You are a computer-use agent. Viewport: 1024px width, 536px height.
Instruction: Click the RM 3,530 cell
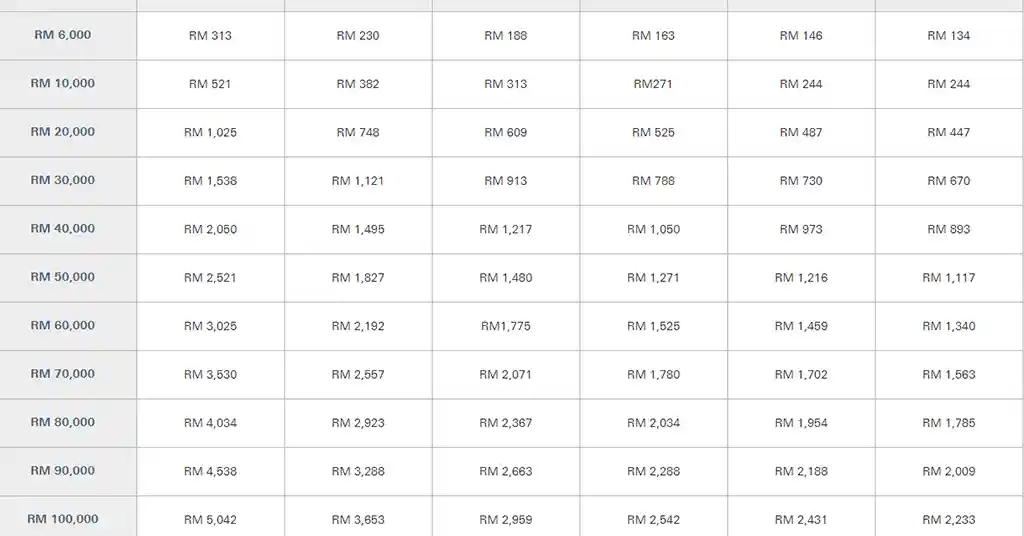pyautogui.click(x=210, y=375)
